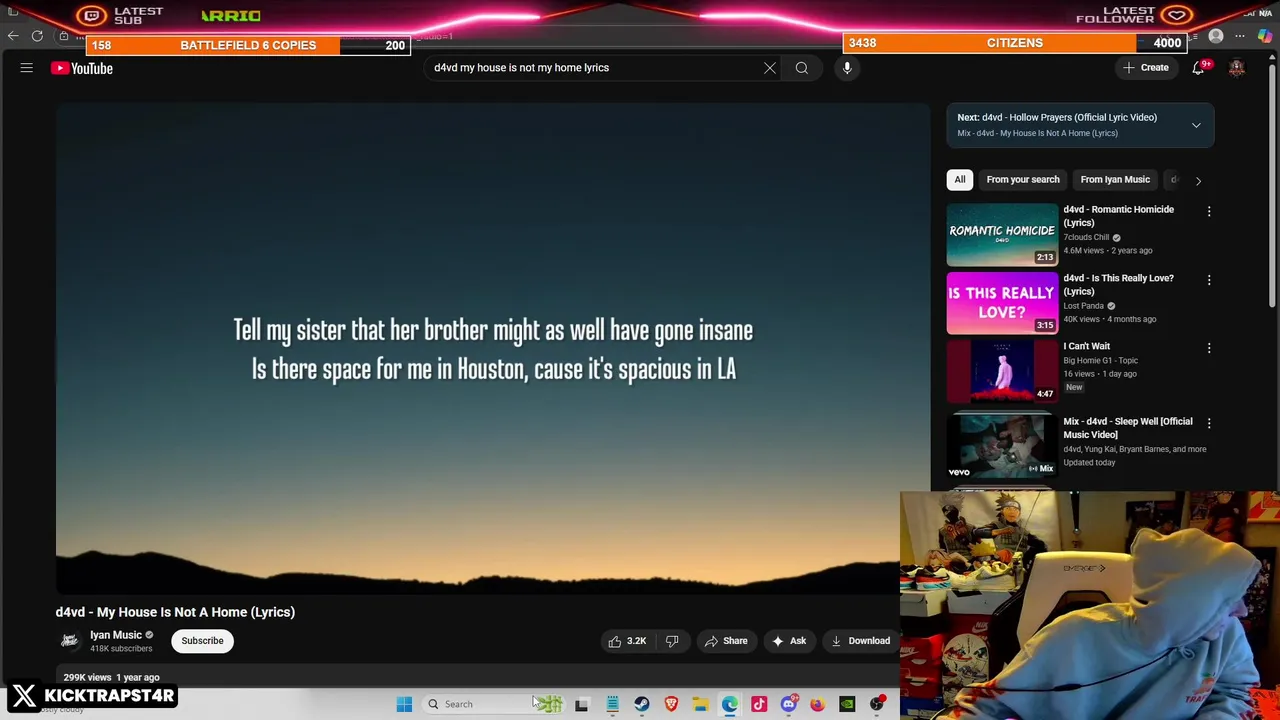This screenshot has width=1280, height=720.
Task: Open the Windows Start button
Action: 404,704
